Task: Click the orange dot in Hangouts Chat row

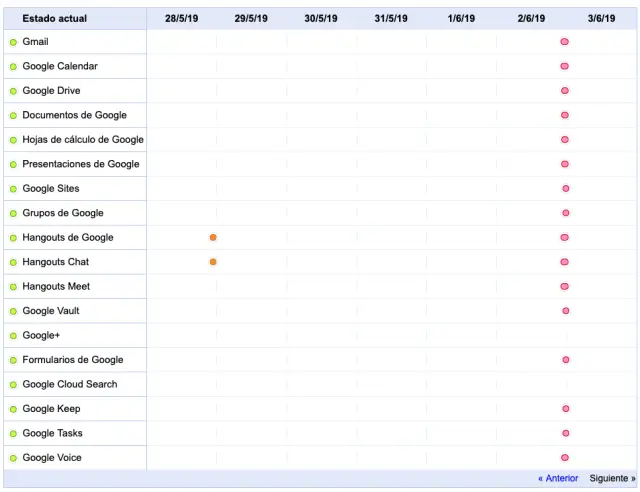Action: pyautogui.click(x=213, y=262)
